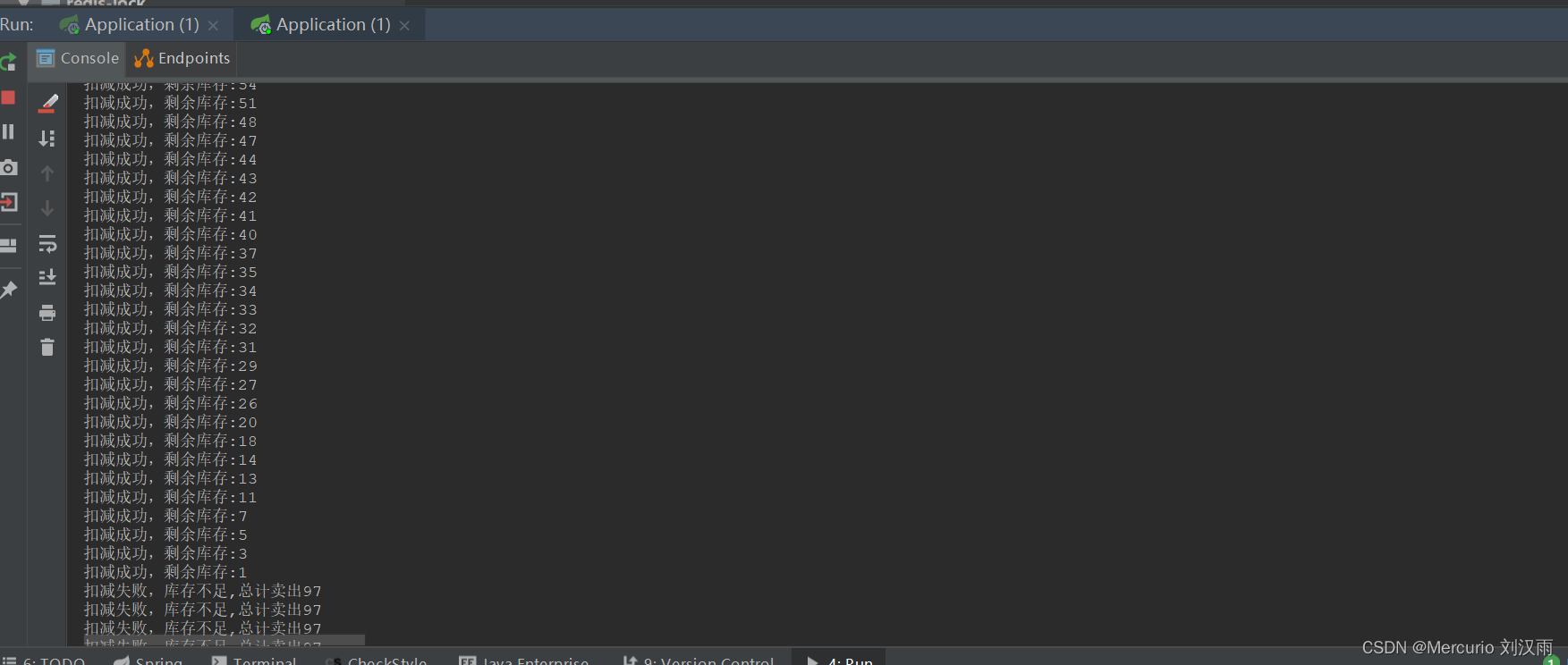Viewport: 1568px width, 665px height.
Task: Click the log line with remaining stock 3
Action: pyautogui.click(x=166, y=554)
